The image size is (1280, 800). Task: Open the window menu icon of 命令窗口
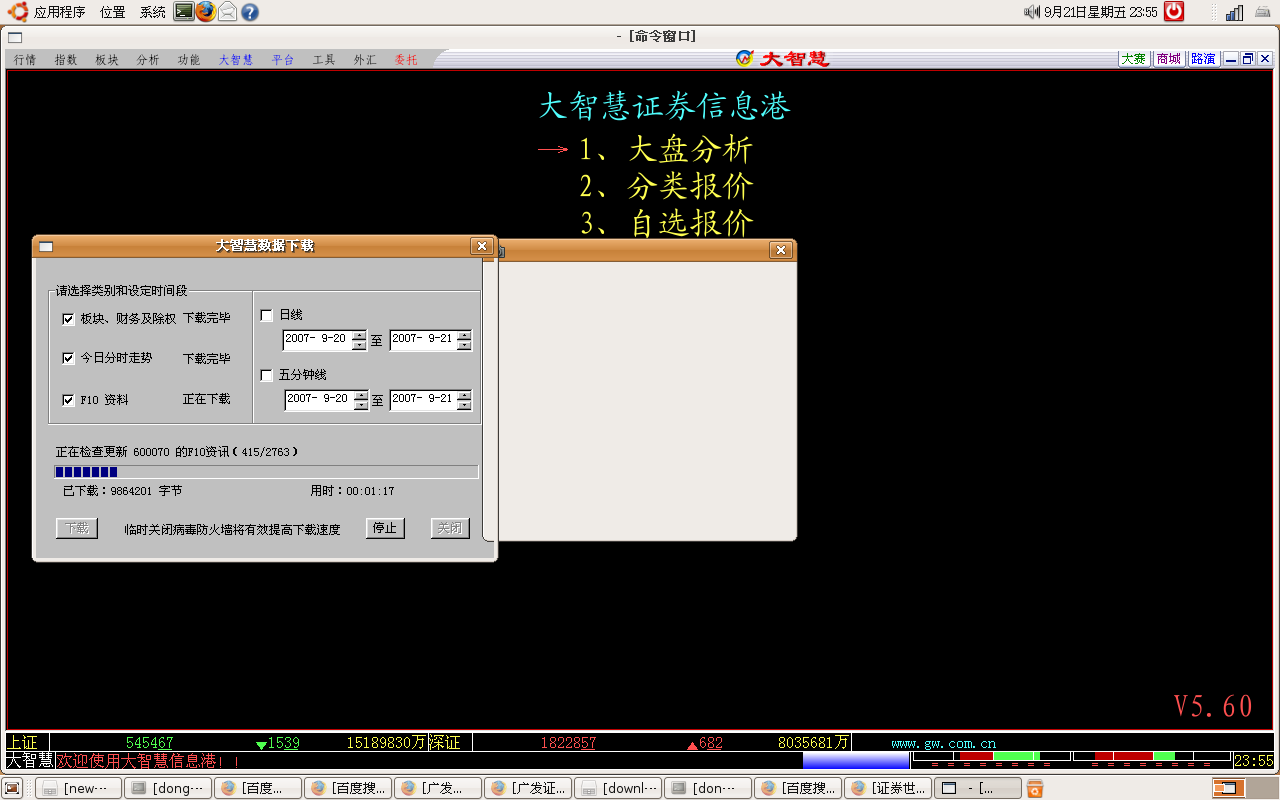[x=14, y=36]
